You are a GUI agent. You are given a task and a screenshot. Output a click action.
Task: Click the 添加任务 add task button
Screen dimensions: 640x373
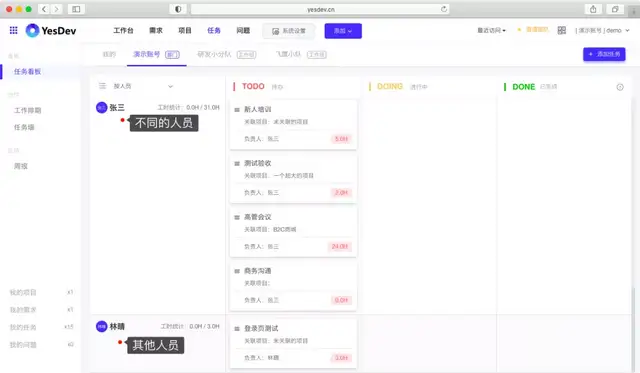click(x=604, y=54)
